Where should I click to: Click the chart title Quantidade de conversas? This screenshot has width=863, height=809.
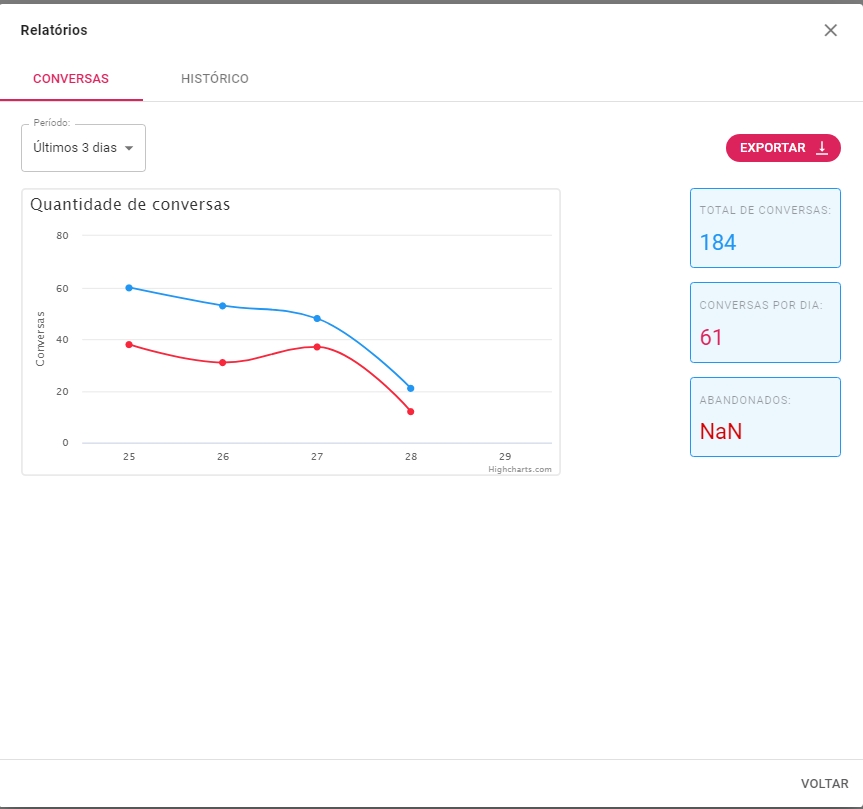(130, 204)
